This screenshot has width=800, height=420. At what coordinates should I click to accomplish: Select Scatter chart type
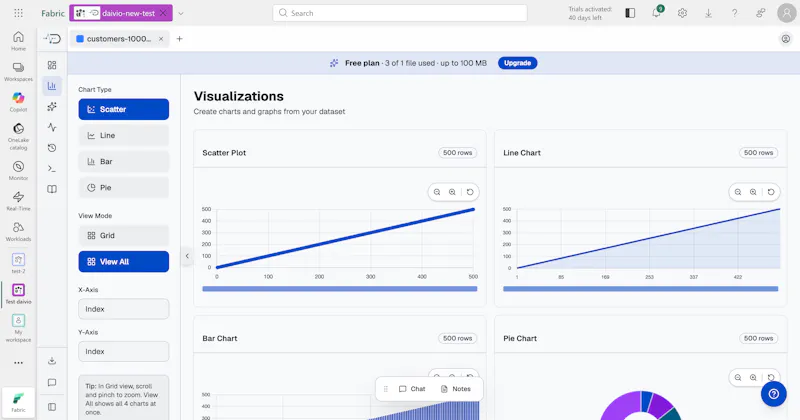[x=123, y=109]
